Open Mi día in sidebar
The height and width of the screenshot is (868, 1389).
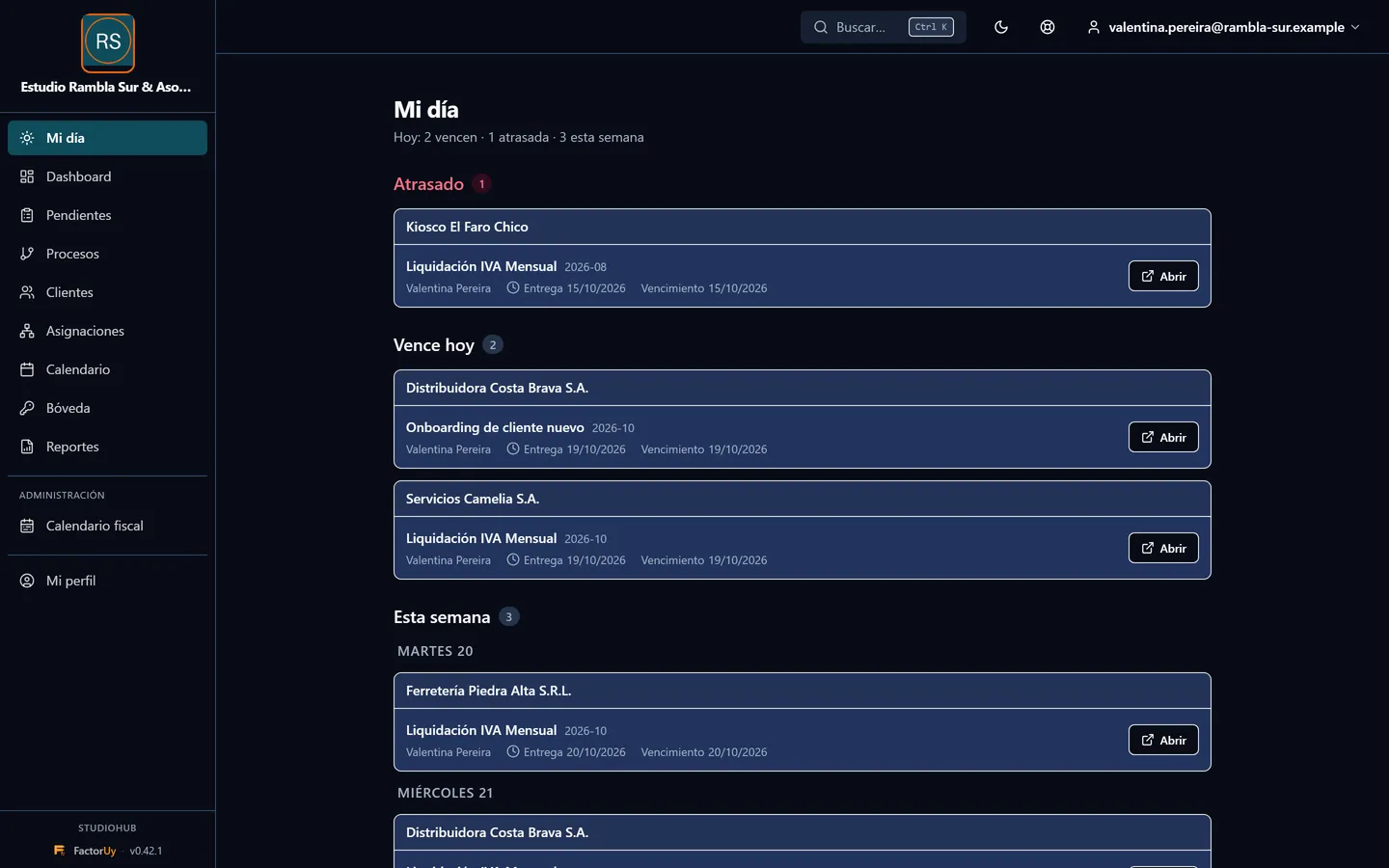tap(107, 138)
